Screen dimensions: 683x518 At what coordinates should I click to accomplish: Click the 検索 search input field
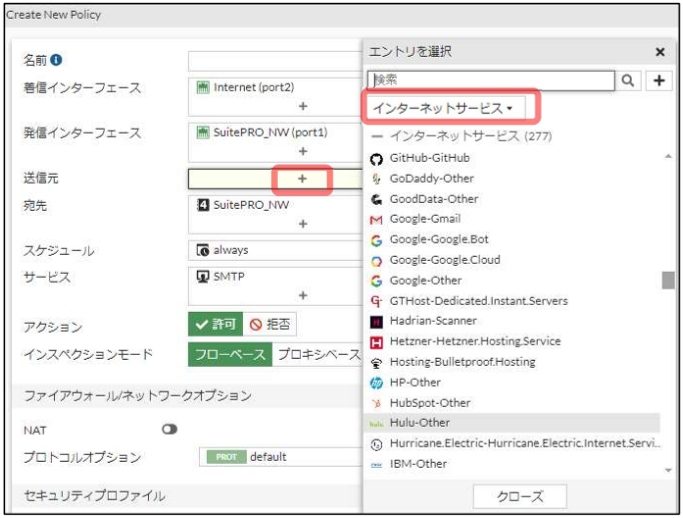click(490, 81)
